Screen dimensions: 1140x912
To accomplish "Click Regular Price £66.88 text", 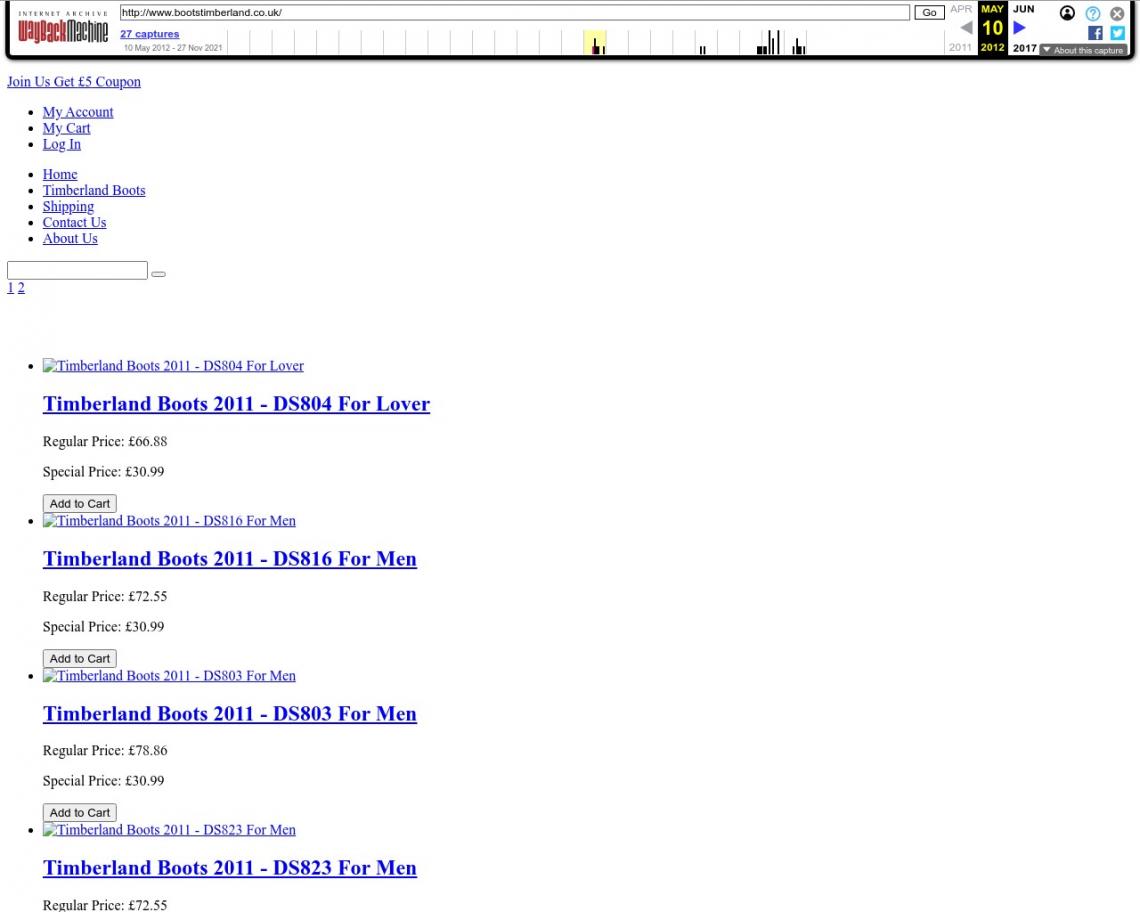I will pos(105,441).
